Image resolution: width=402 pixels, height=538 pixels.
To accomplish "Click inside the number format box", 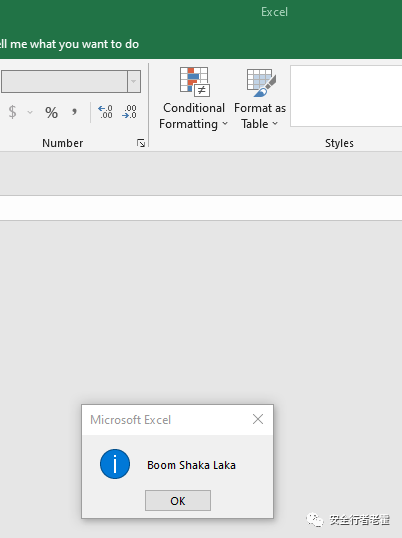I will click(x=64, y=81).
